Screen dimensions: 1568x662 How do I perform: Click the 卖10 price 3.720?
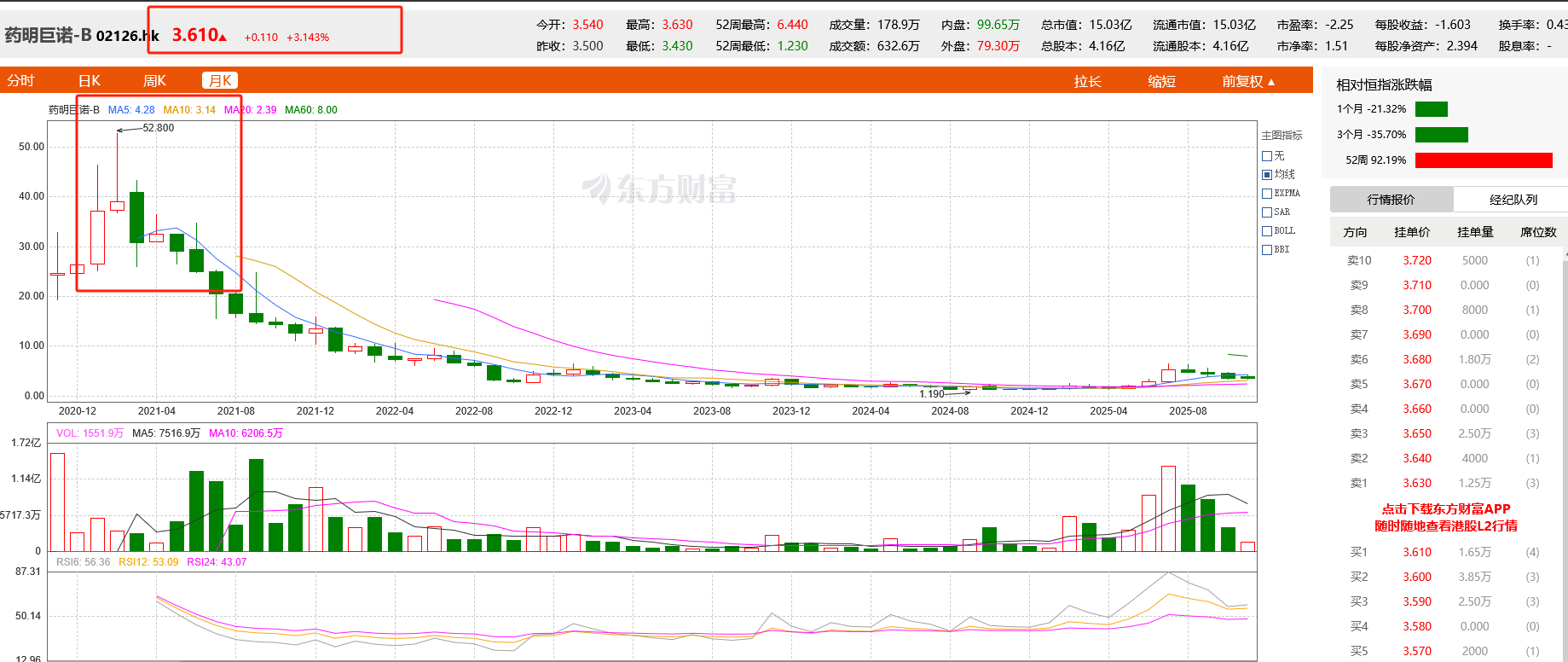tap(1417, 261)
